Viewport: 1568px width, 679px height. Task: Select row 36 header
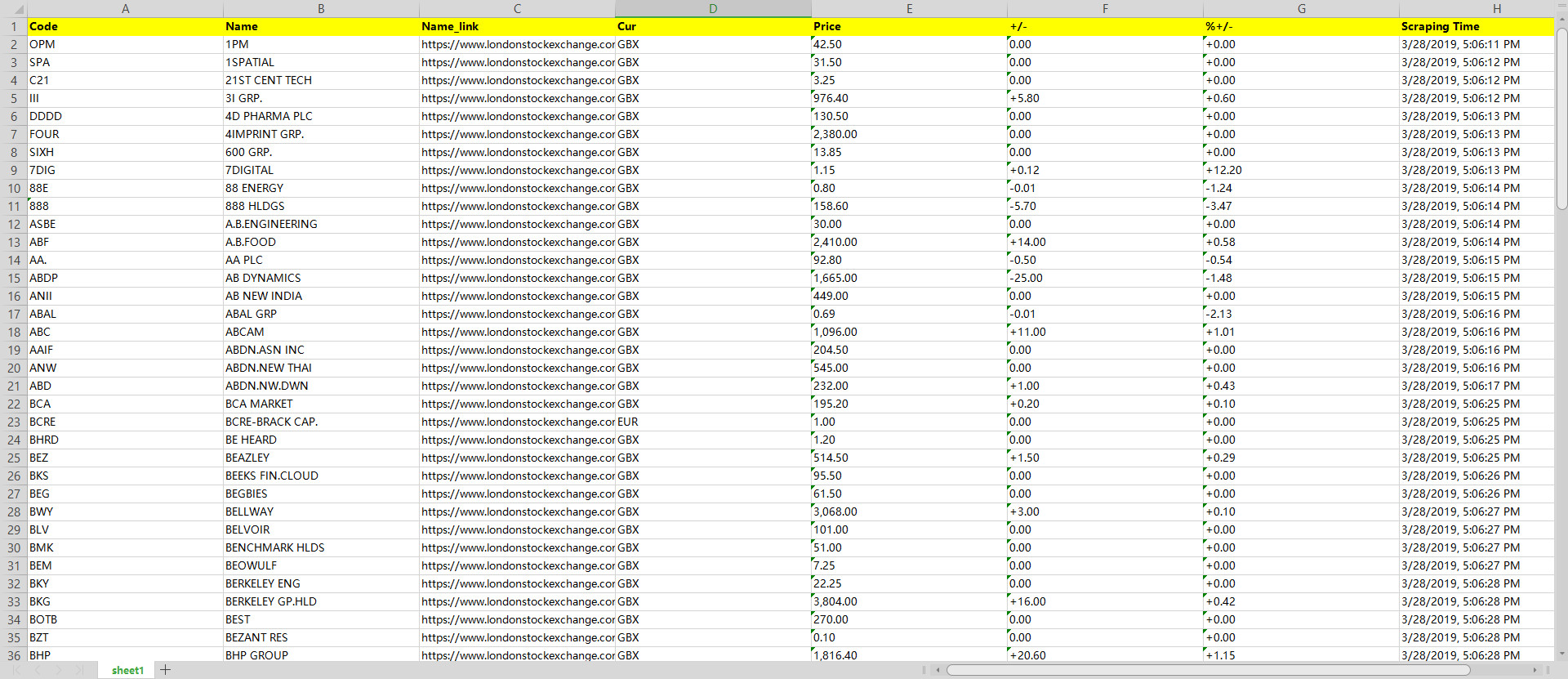[x=14, y=655]
